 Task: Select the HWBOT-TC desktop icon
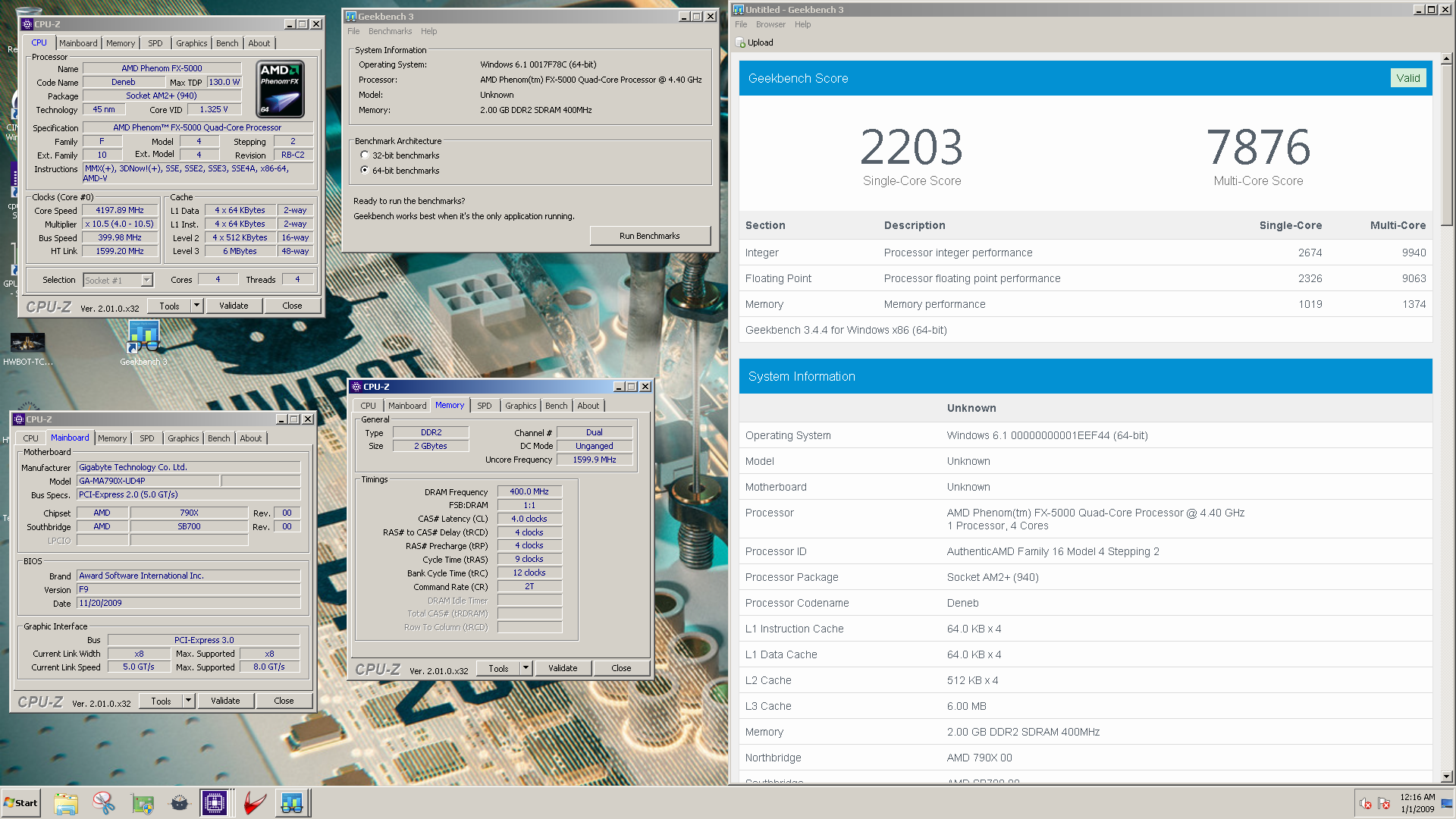pyautogui.click(x=27, y=349)
